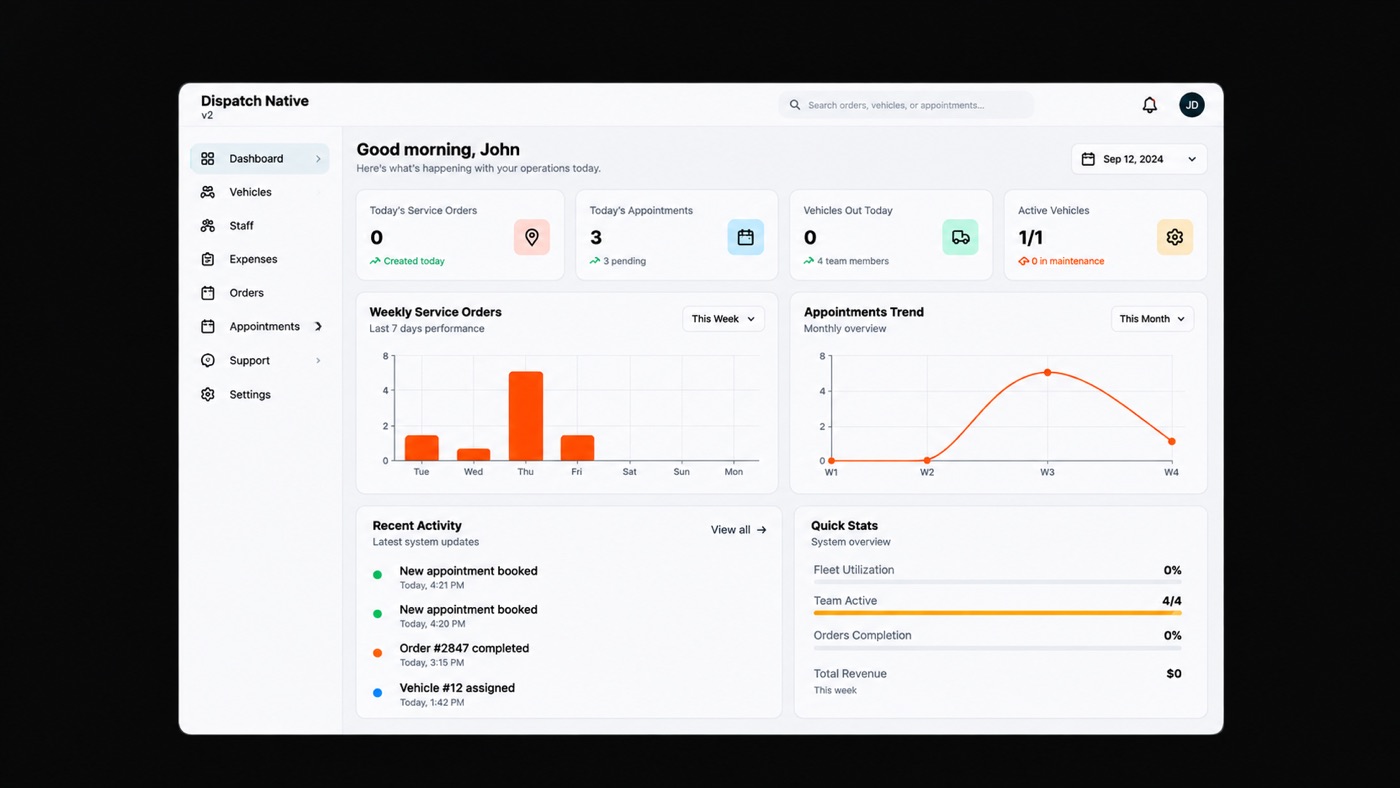Image resolution: width=1400 pixels, height=788 pixels.
Task: Click the Dispatch Native logo title
Action: coord(255,101)
